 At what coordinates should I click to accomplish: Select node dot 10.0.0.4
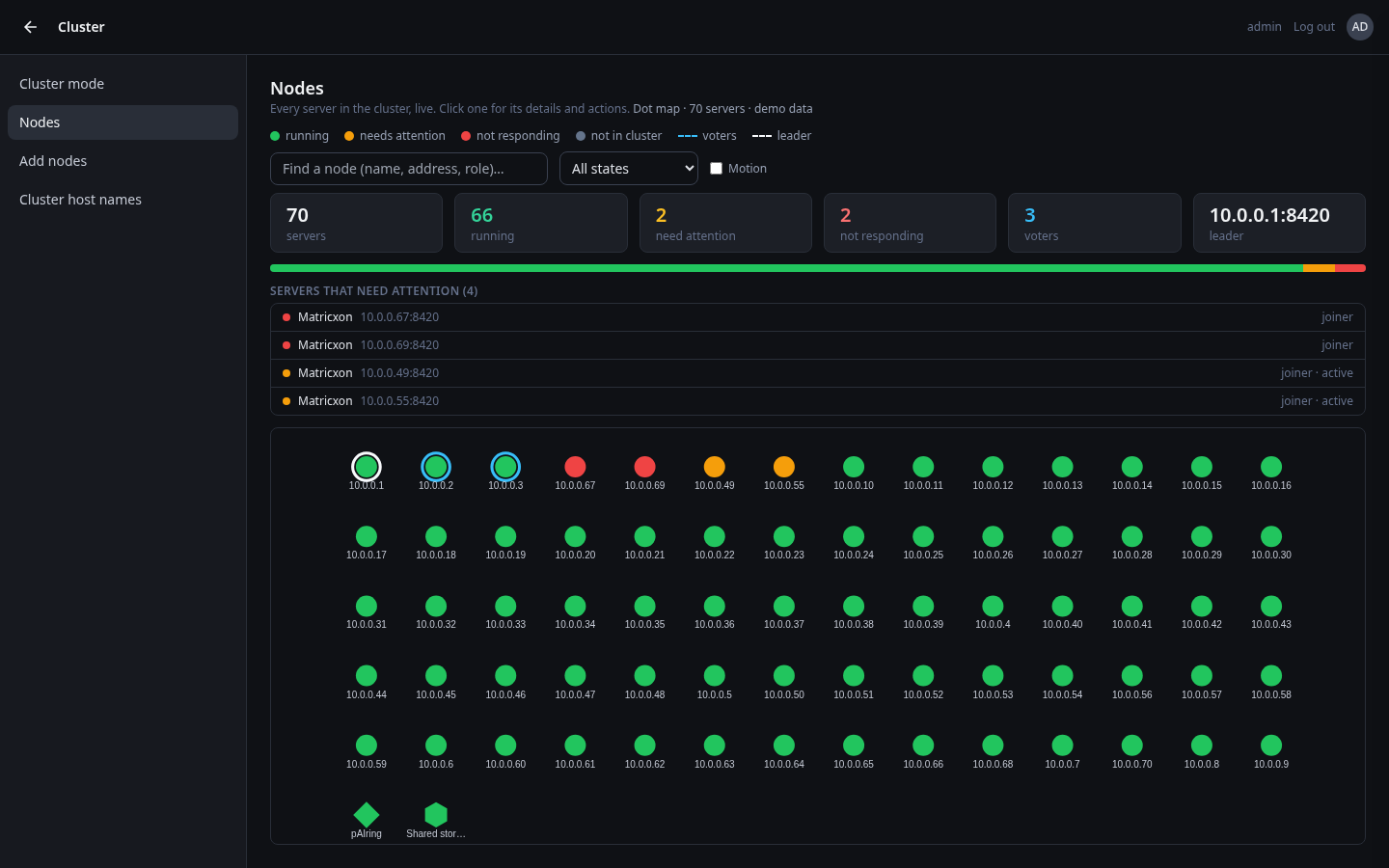coord(994,606)
